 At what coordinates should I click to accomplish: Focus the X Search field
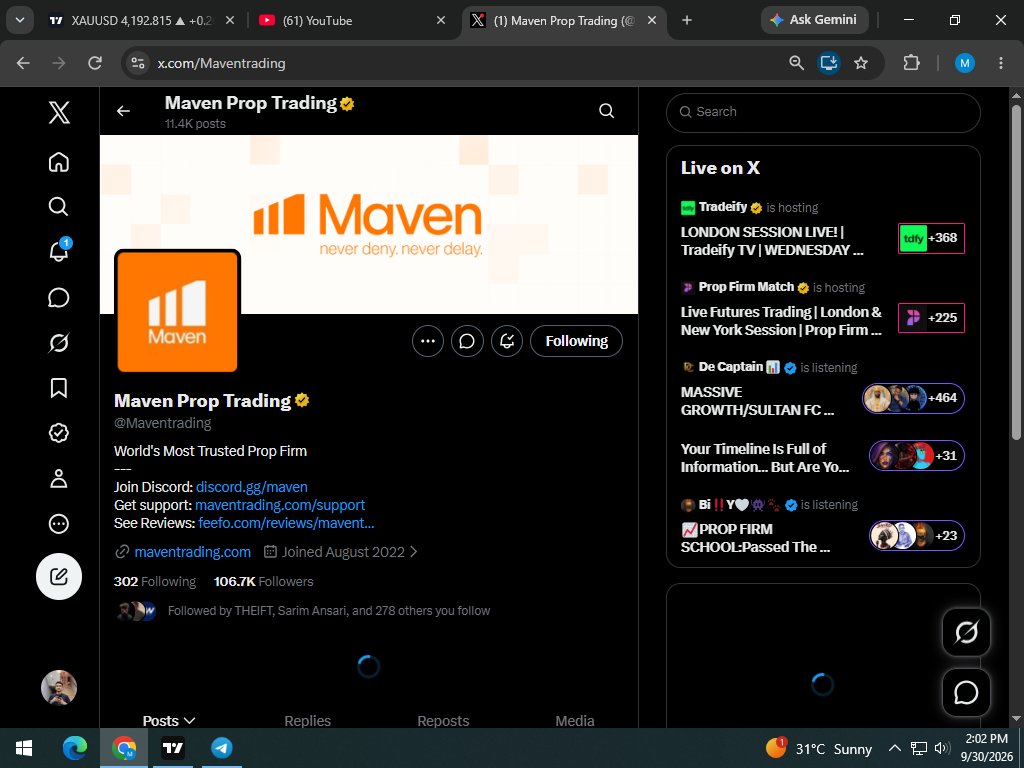click(x=823, y=112)
